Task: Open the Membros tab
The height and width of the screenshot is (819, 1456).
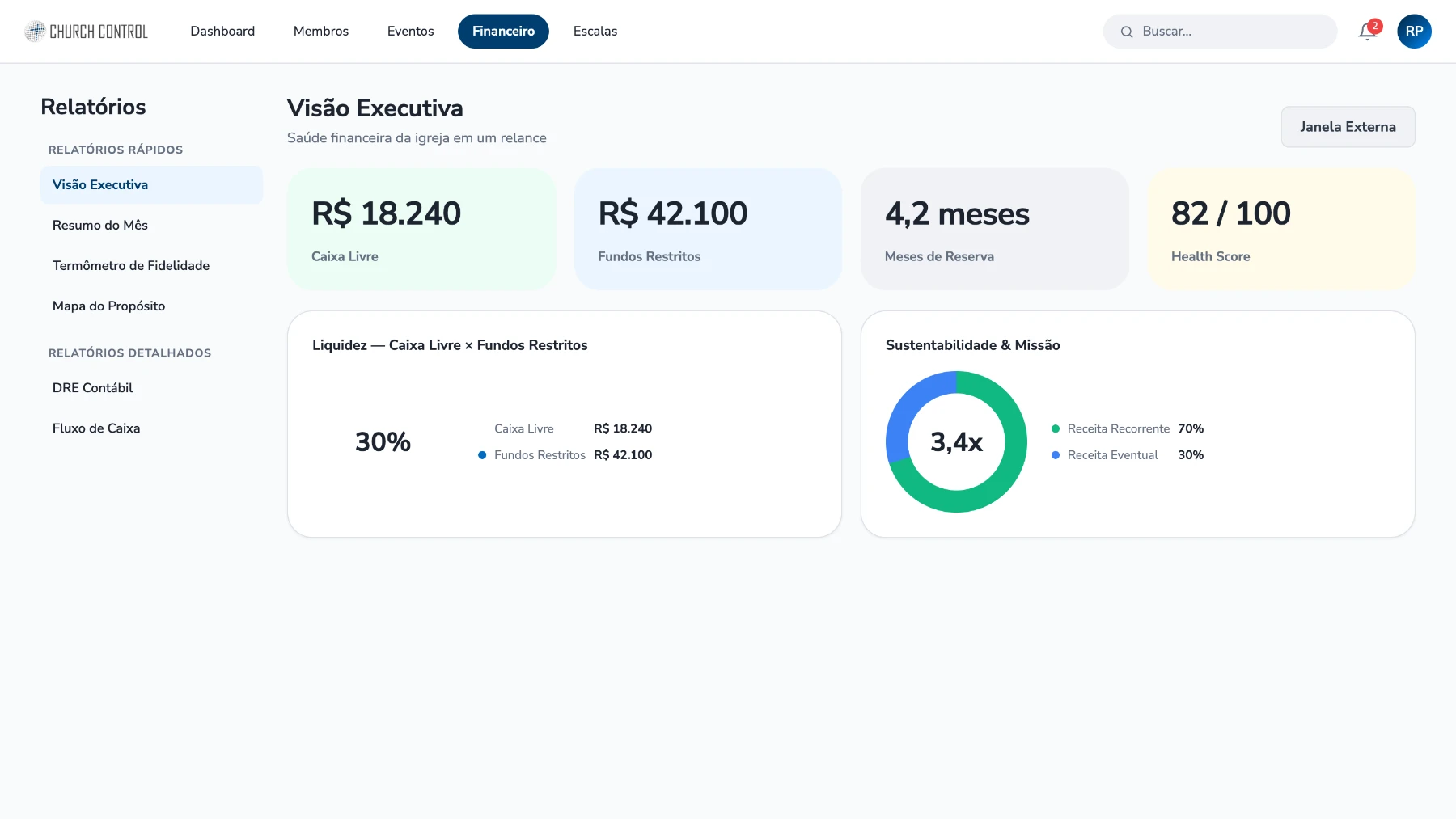Action: tap(321, 32)
